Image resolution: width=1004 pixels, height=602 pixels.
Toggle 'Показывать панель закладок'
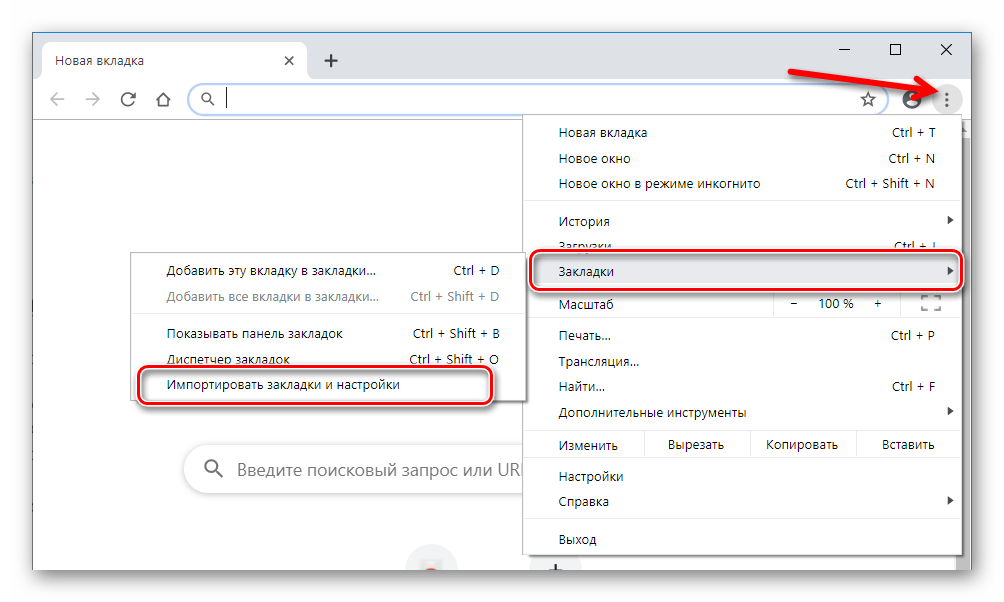point(254,333)
